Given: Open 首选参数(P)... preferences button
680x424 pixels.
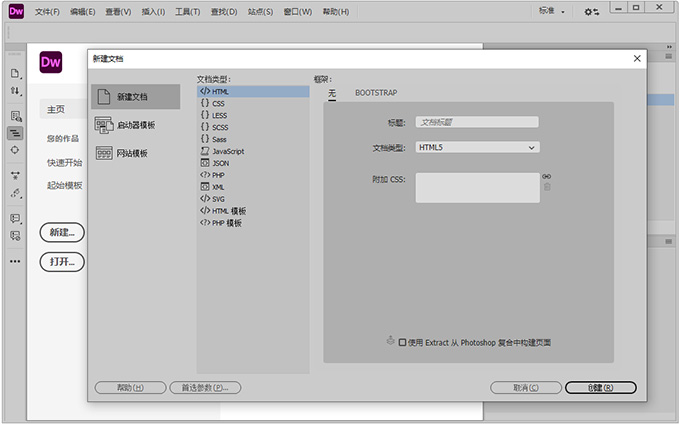Looking at the screenshot, I should point(205,387).
